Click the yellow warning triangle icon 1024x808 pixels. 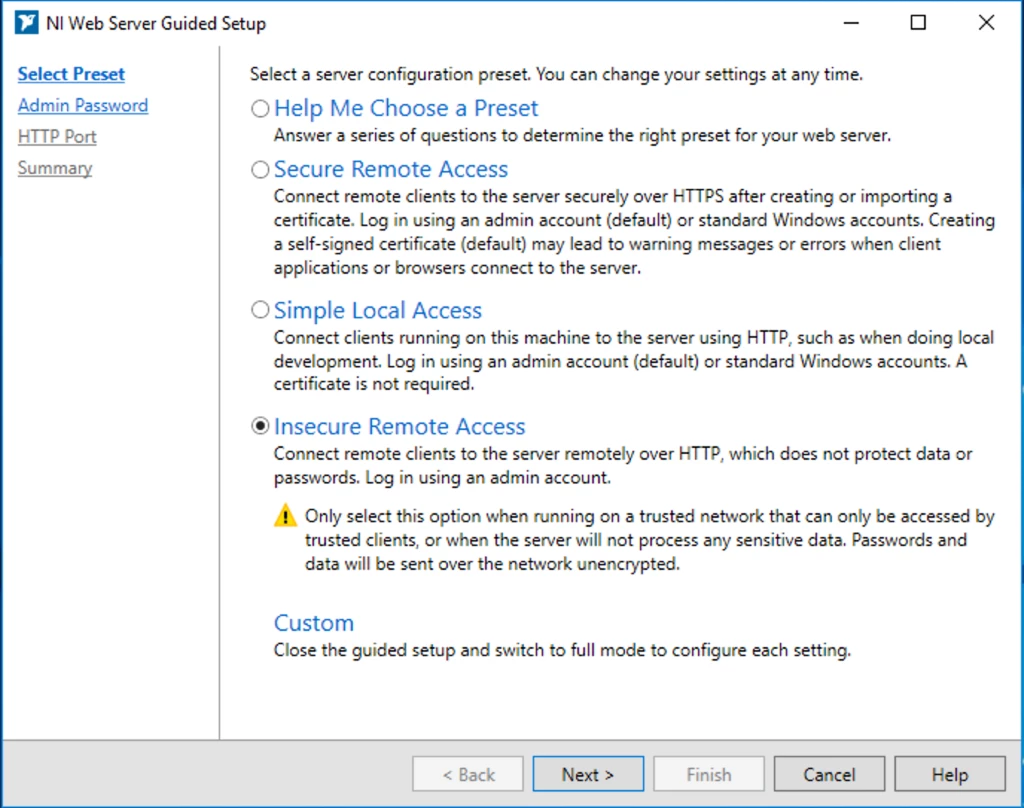click(x=285, y=515)
